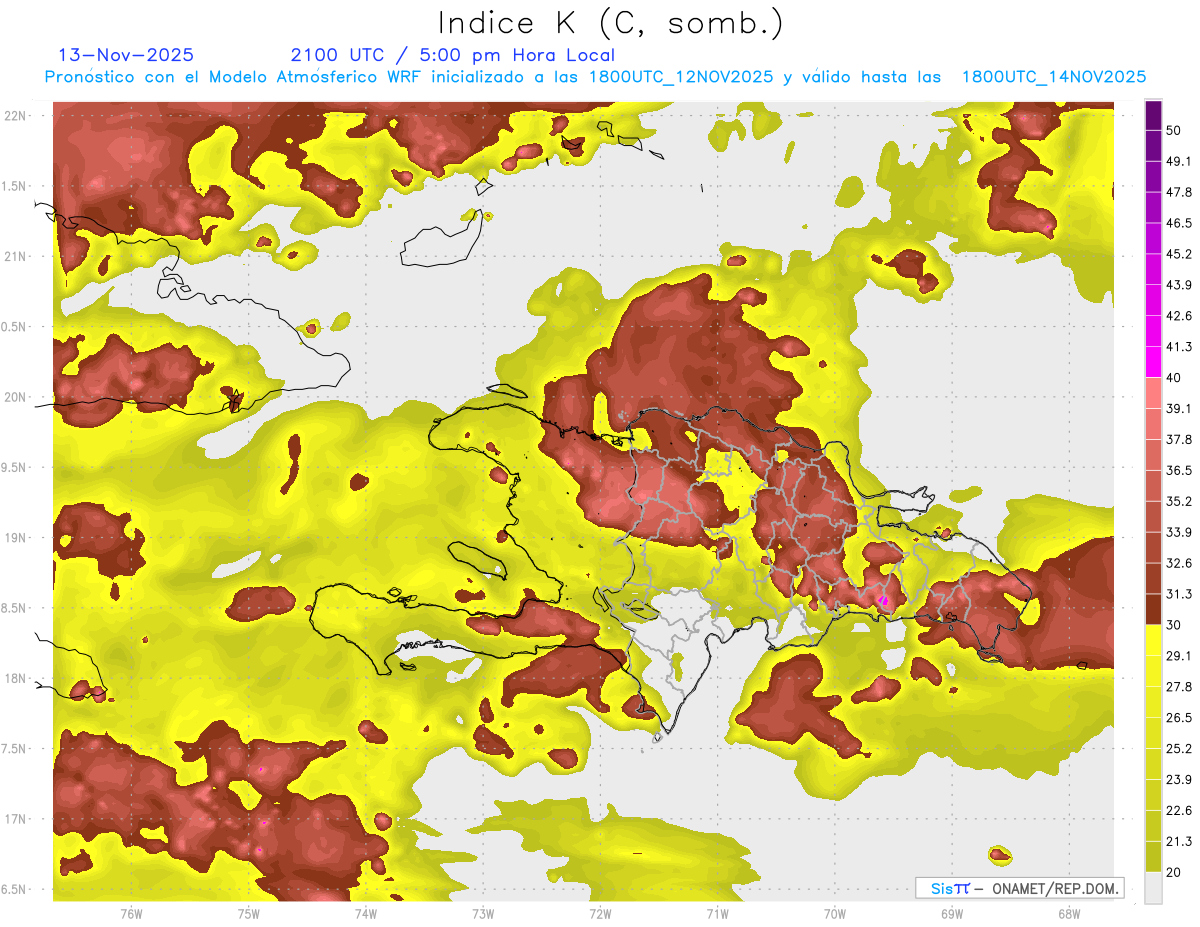Image resolution: width=1200 pixels, height=927 pixels.
Task: Click the colorbar value "20"
Action: (1174, 873)
